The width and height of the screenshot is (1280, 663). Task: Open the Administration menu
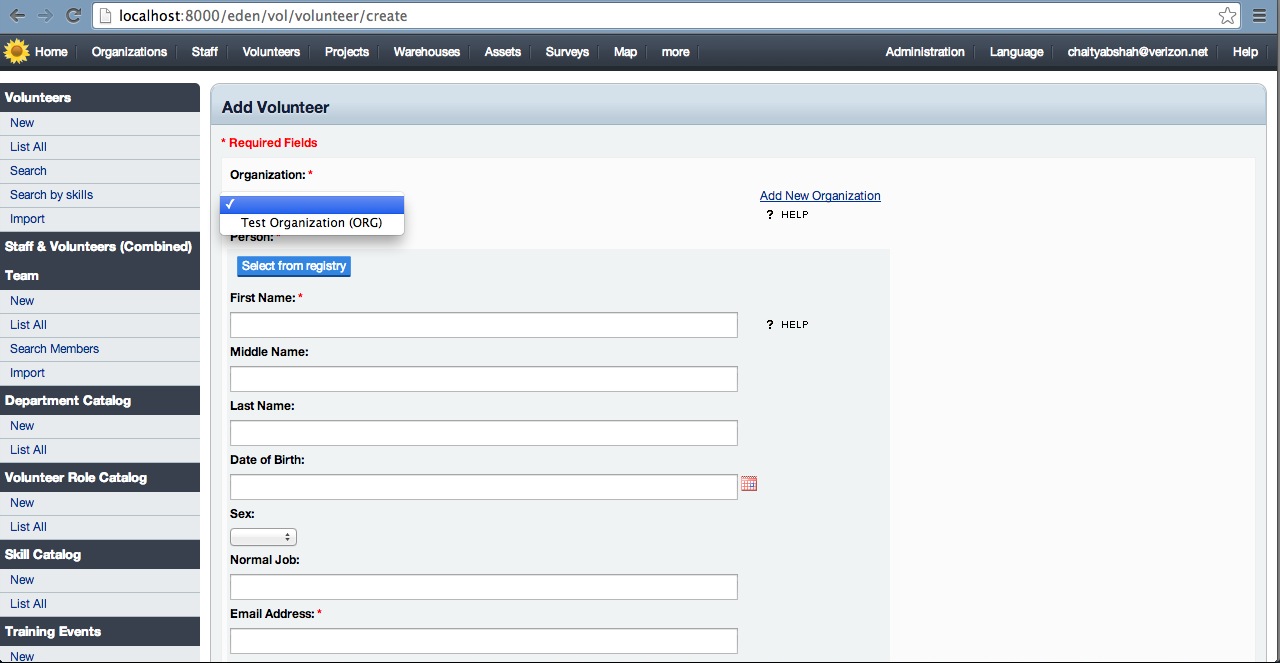click(x=925, y=52)
